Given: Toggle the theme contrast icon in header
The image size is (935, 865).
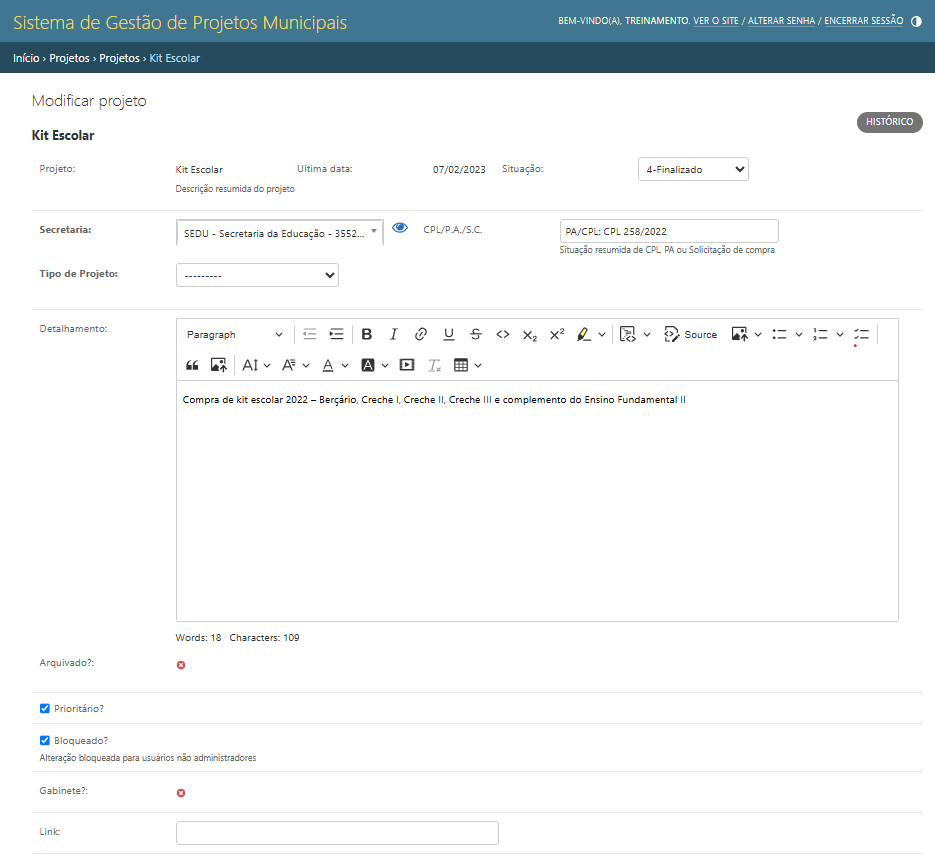Looking at the screenshot, I should click(x=917, y=21).
